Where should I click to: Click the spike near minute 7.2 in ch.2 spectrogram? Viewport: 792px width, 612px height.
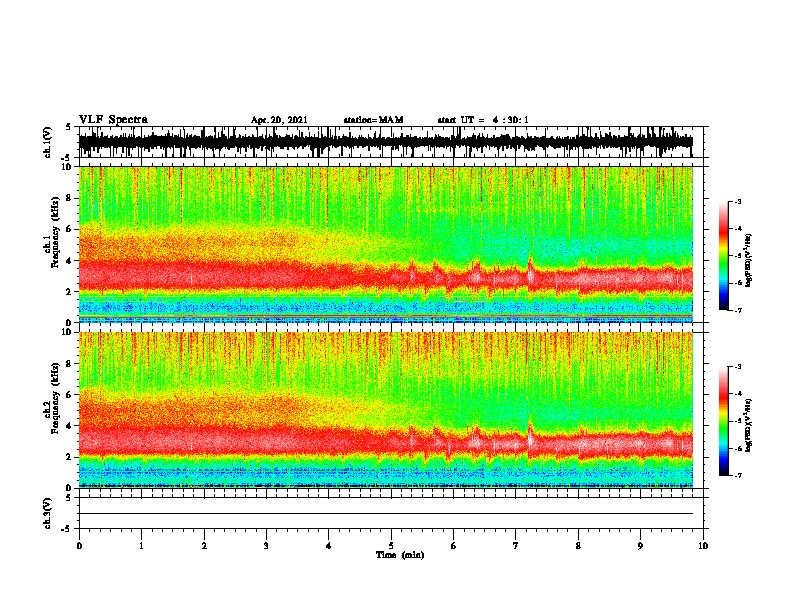pyautogui.click(x=530, y=435)
